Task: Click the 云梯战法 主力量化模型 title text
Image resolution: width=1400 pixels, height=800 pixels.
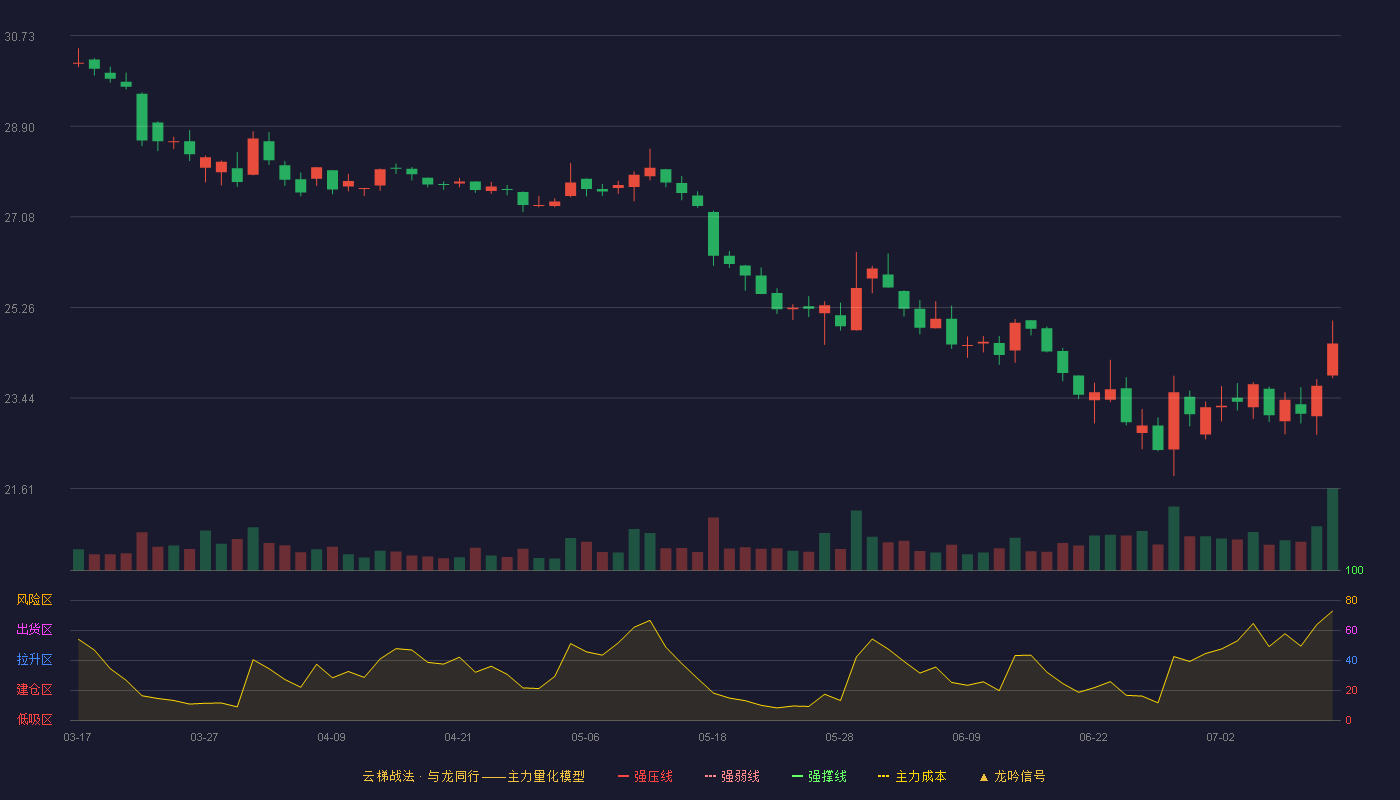Action: [474, 776]
